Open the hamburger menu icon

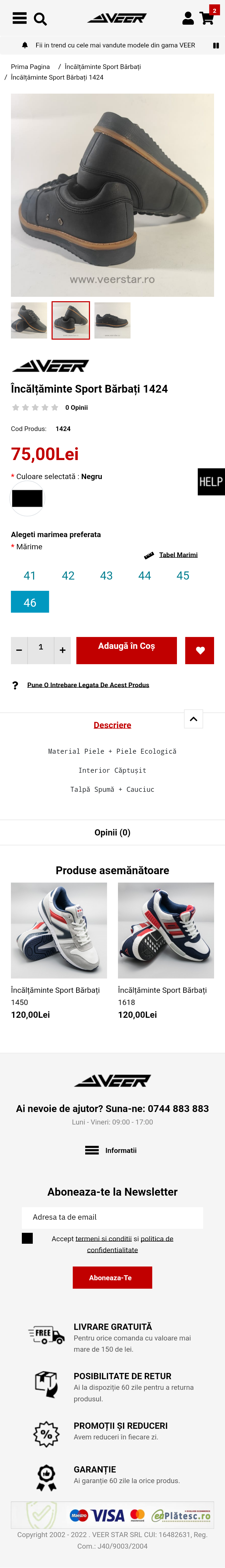(x=19, y=18)
